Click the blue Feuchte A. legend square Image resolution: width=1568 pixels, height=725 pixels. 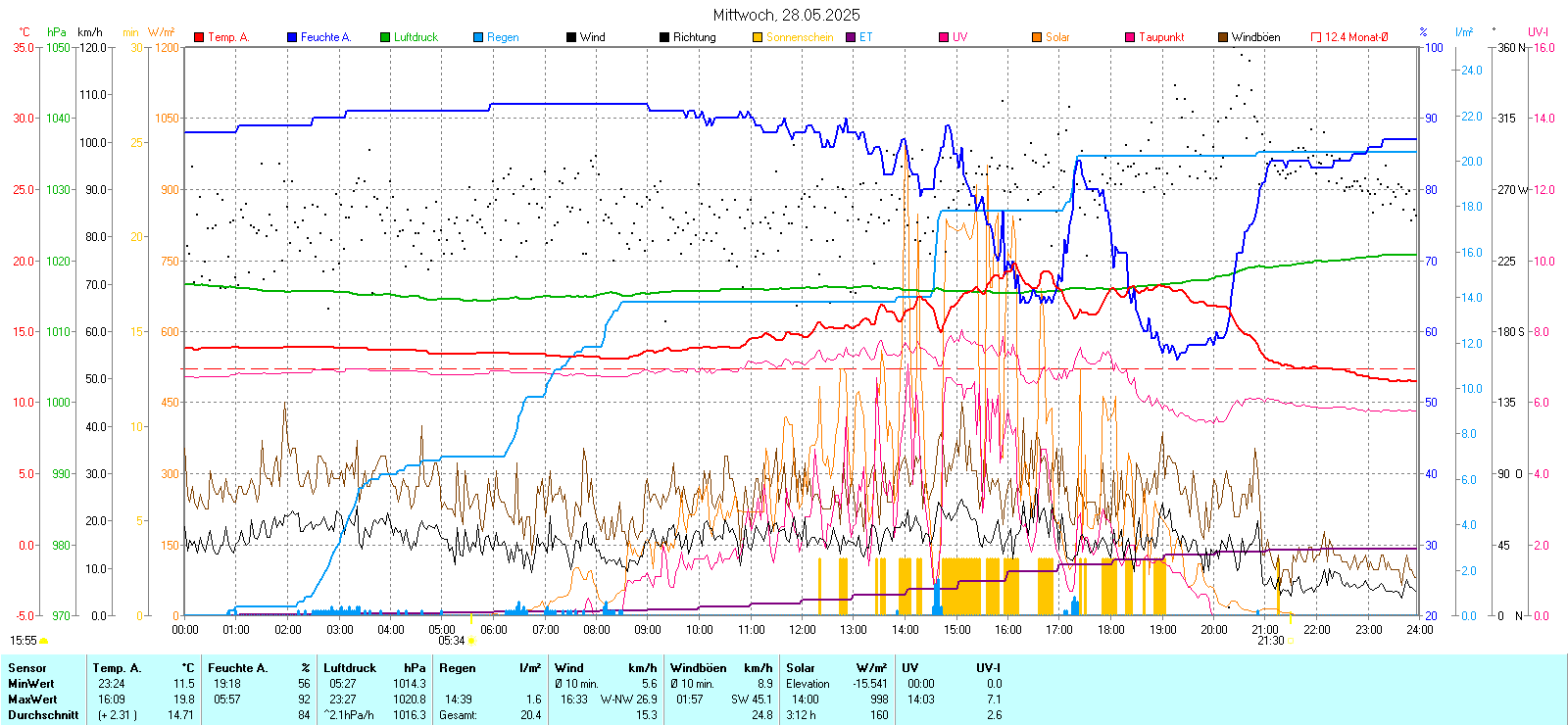pyautogui.click(x=292, y=37)
